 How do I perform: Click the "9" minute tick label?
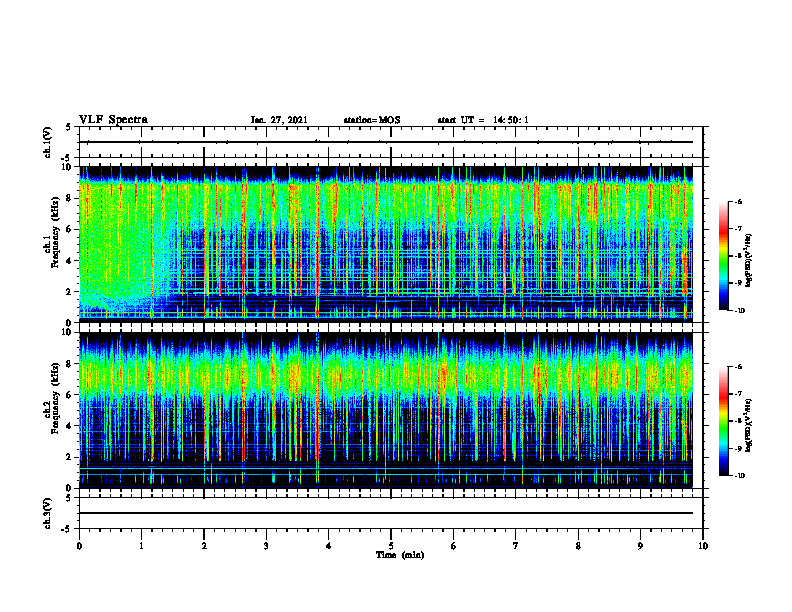640,546
